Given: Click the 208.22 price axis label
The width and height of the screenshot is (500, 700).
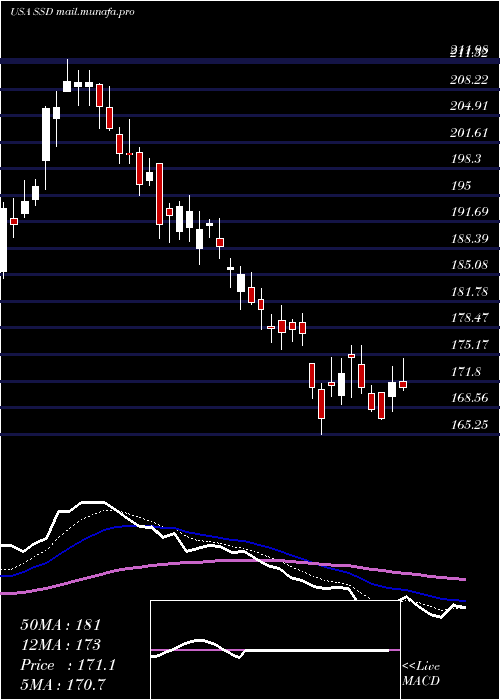Looking at the screenshot, I should pyautogui.click(x=469, y=79).
